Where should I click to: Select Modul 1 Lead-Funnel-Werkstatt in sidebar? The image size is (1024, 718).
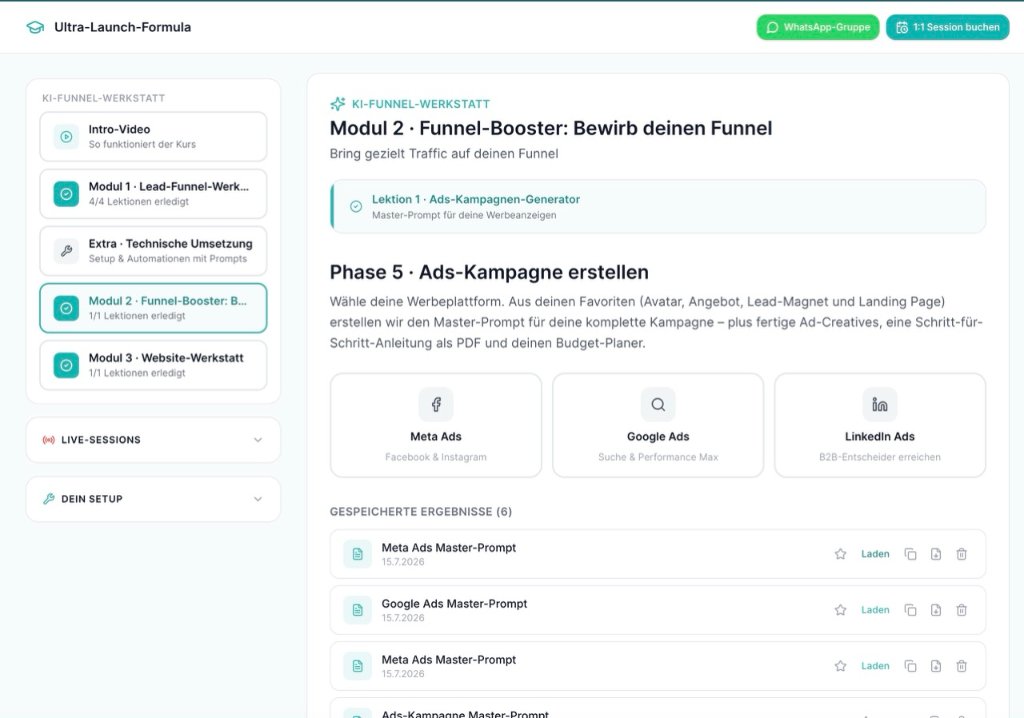[x=153, y=194]
